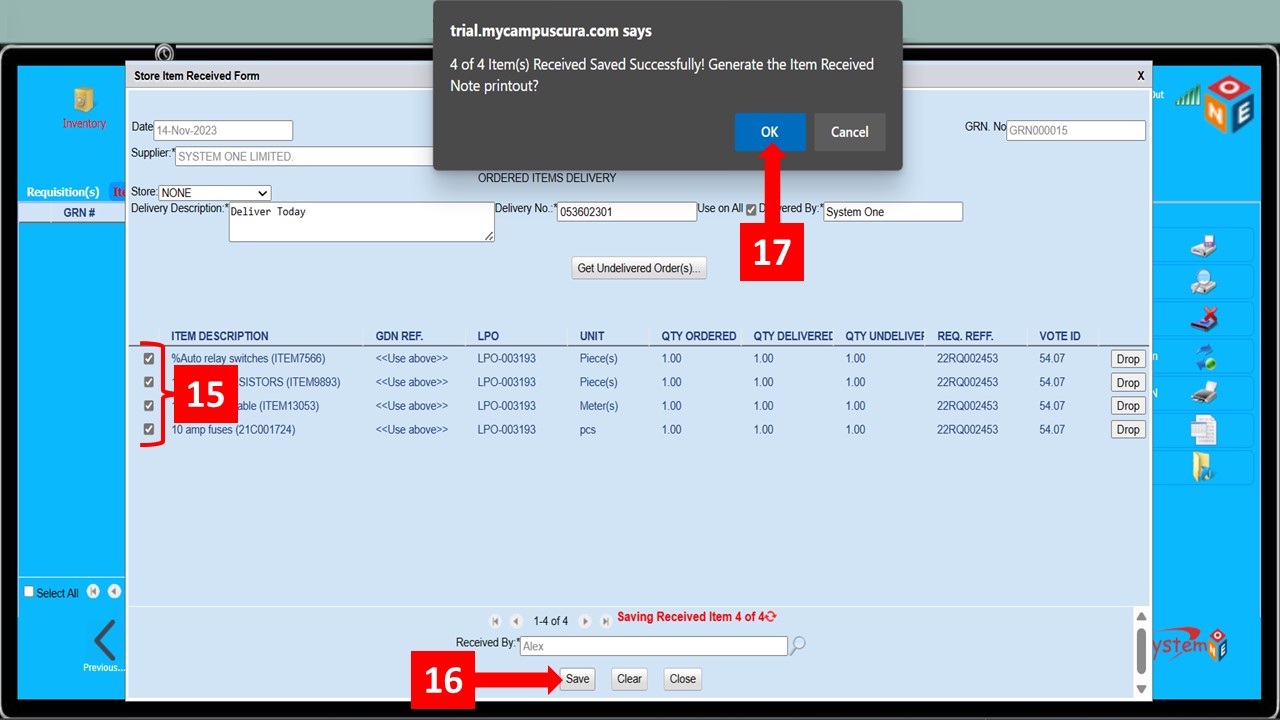This screenshot has height=720, width=1280.
Task: Toggle the 10 amp fuses row checkbox
Action: 149,430
